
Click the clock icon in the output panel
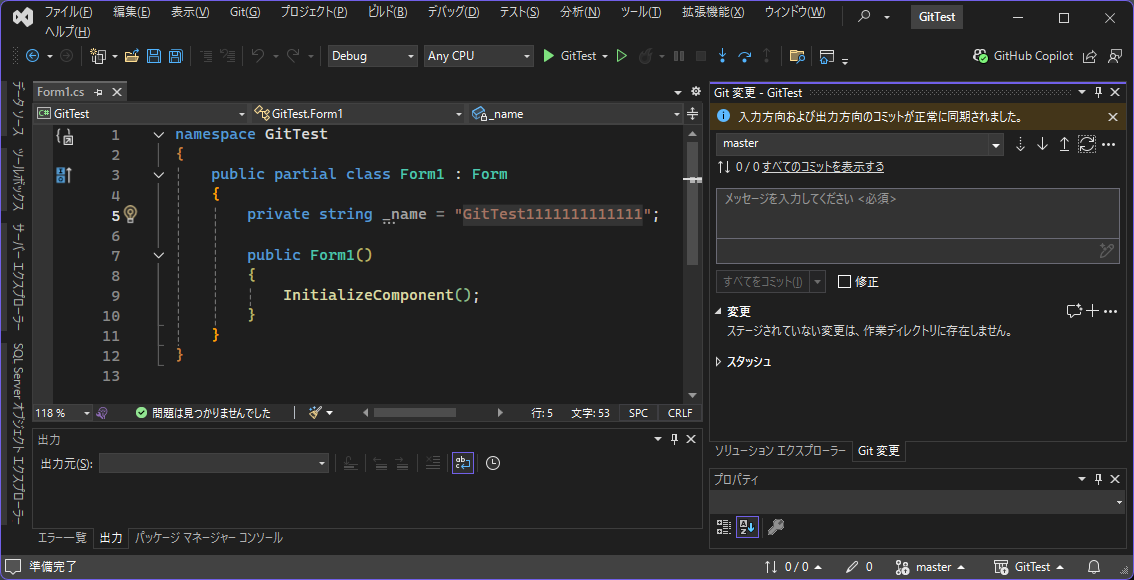coord(492,463)
